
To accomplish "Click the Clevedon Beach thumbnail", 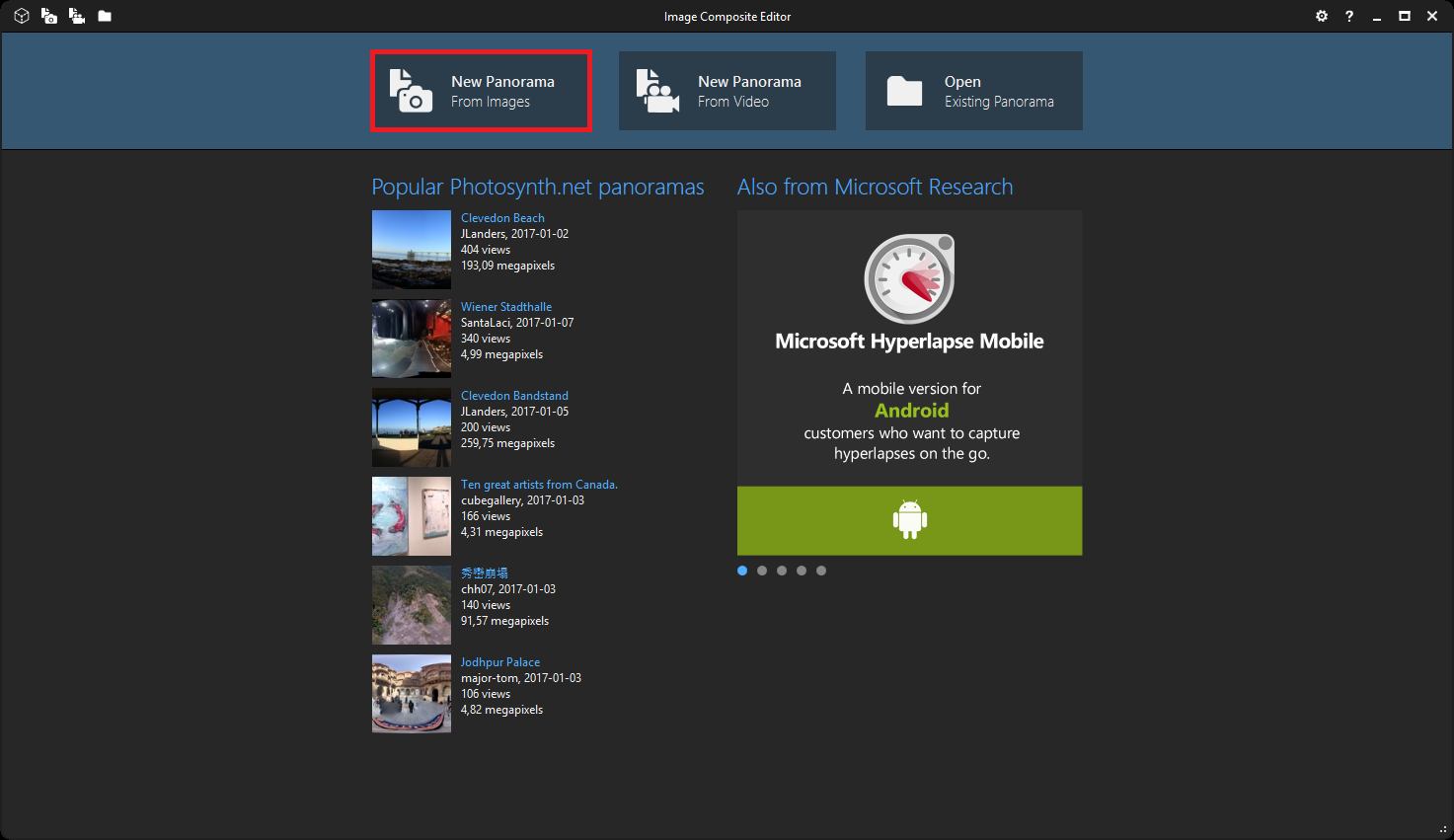I will click(x=412, y=250).
